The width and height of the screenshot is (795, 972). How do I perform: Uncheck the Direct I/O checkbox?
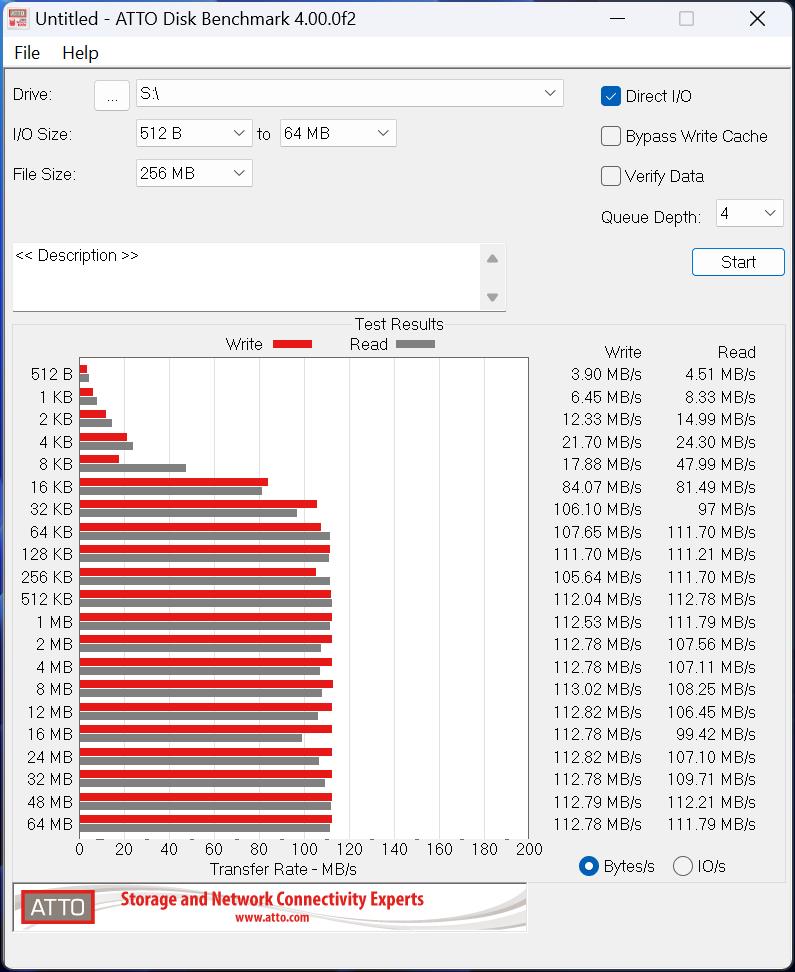pyautogui.click(x=611, y=96)
